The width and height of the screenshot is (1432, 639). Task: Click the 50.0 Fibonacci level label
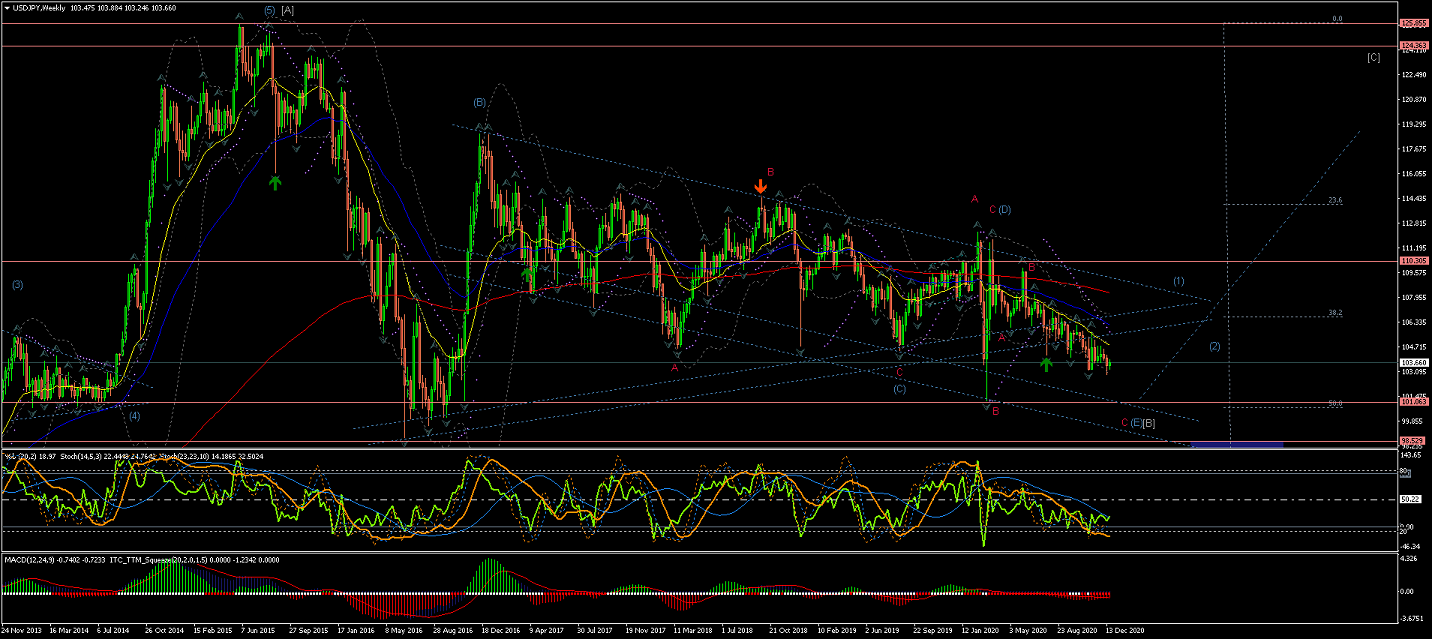pos(1335,403)
